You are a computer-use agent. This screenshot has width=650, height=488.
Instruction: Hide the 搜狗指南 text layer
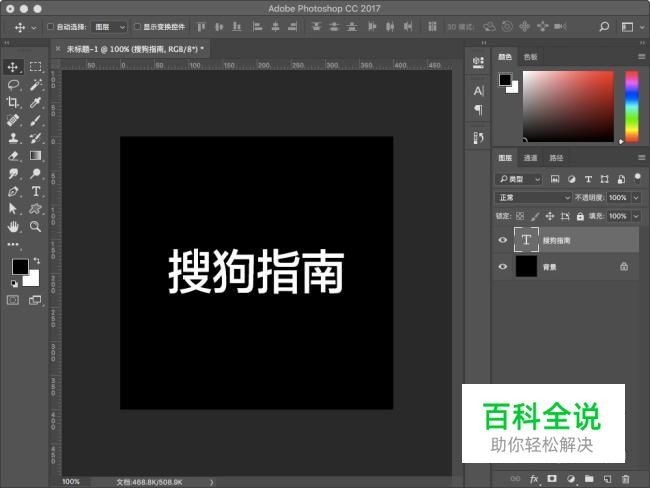[x=503, y=240]
